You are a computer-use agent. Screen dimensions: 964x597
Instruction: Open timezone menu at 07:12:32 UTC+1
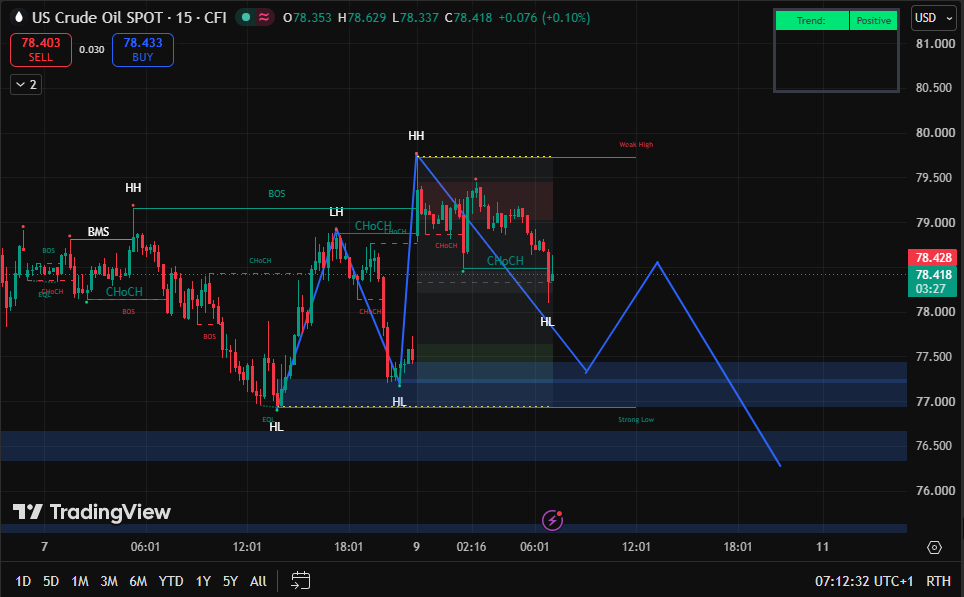(864, 581)
